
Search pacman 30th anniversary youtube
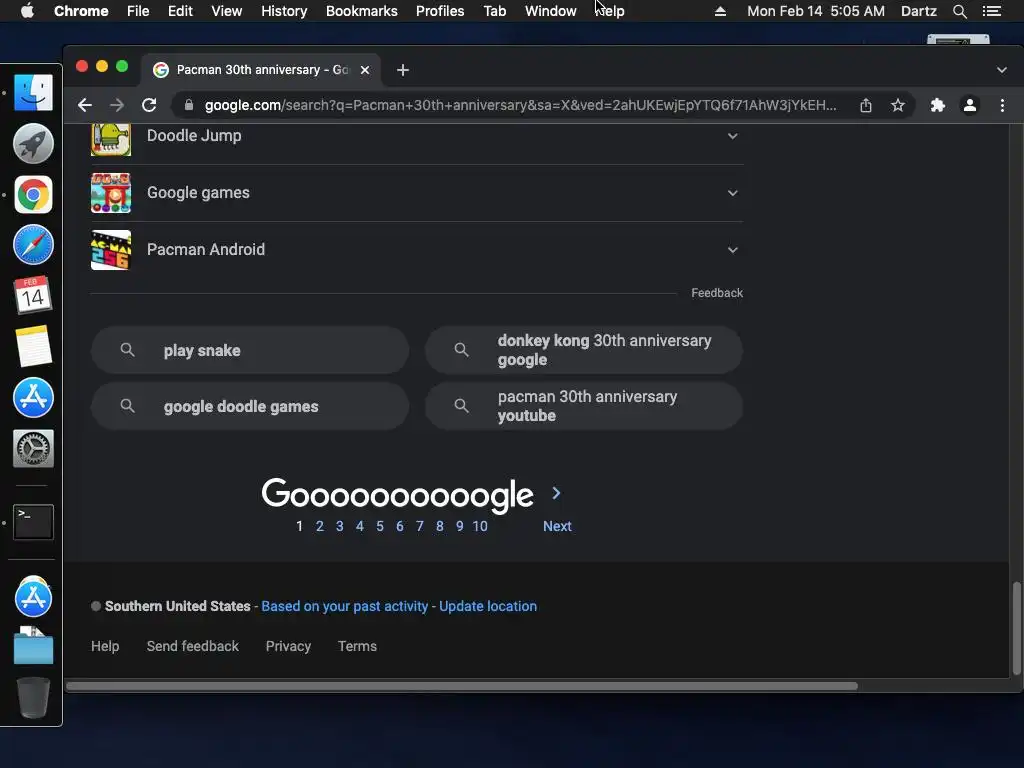(x=584, y=406)
